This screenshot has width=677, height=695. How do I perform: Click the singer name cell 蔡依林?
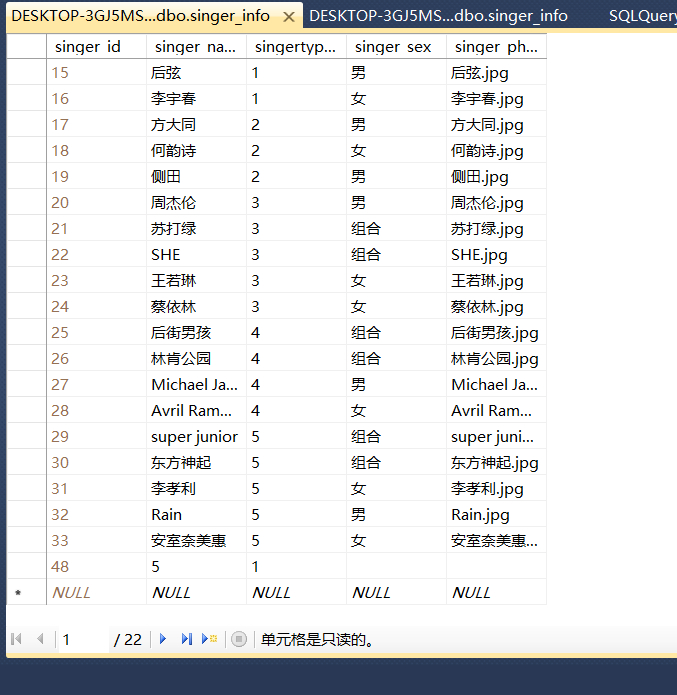coord(196,306)
